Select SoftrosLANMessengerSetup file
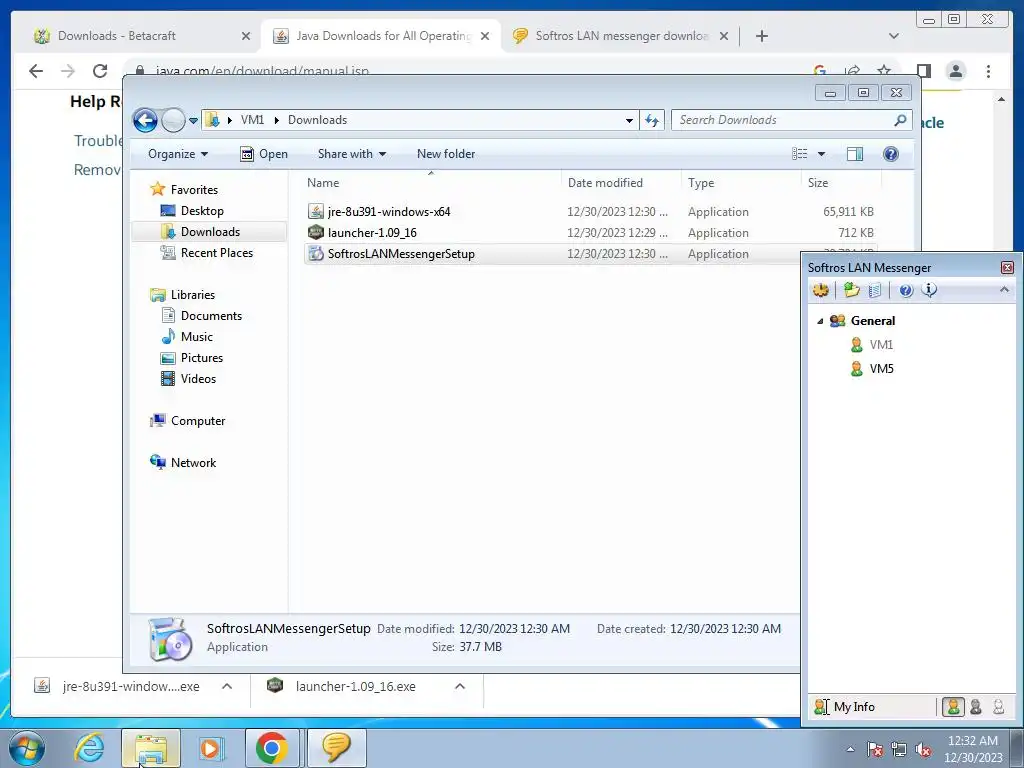This screenshot has height=768, width=1024. 401,253
